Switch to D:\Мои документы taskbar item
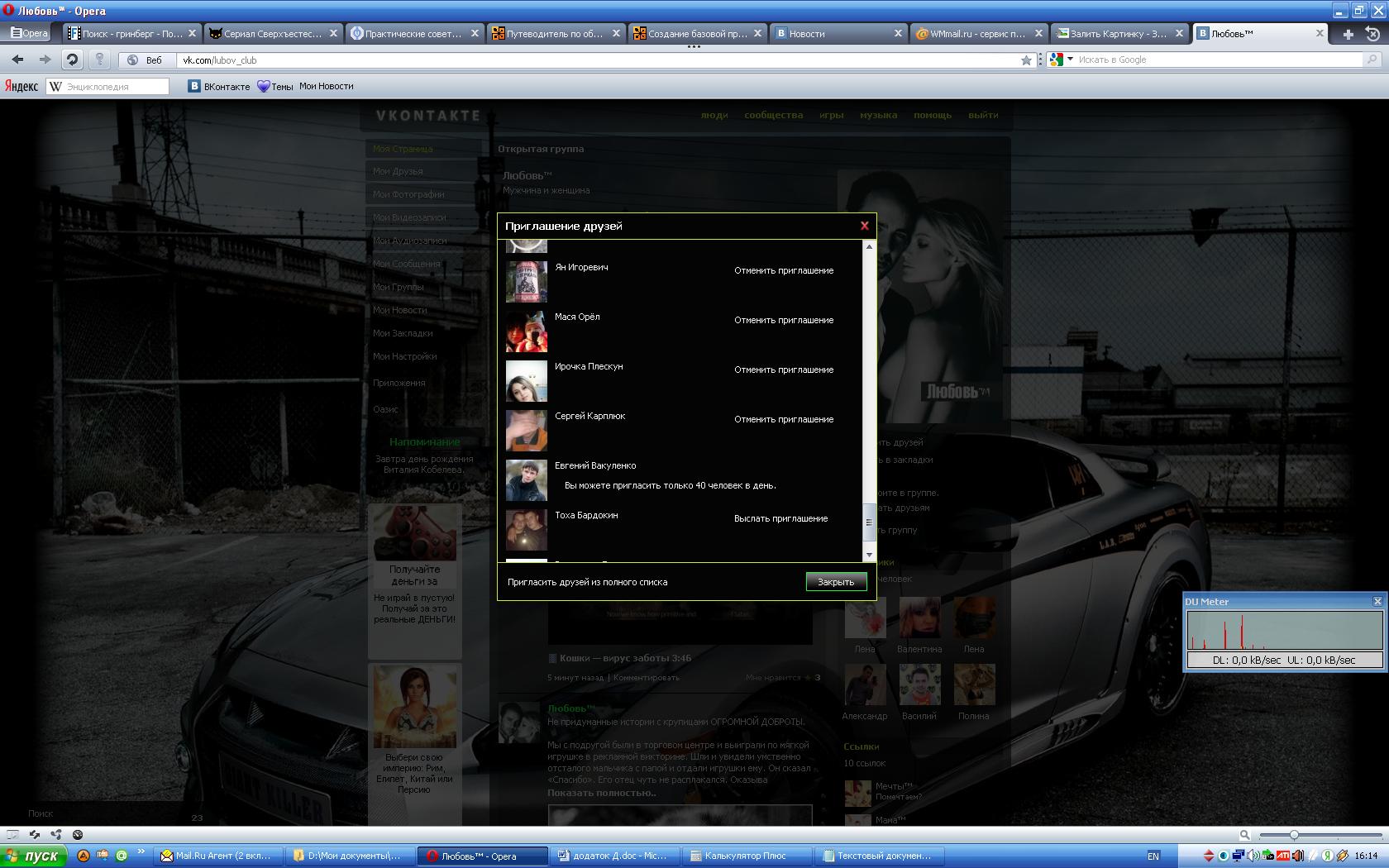The image size is (1389, 868). click(350, 856)
